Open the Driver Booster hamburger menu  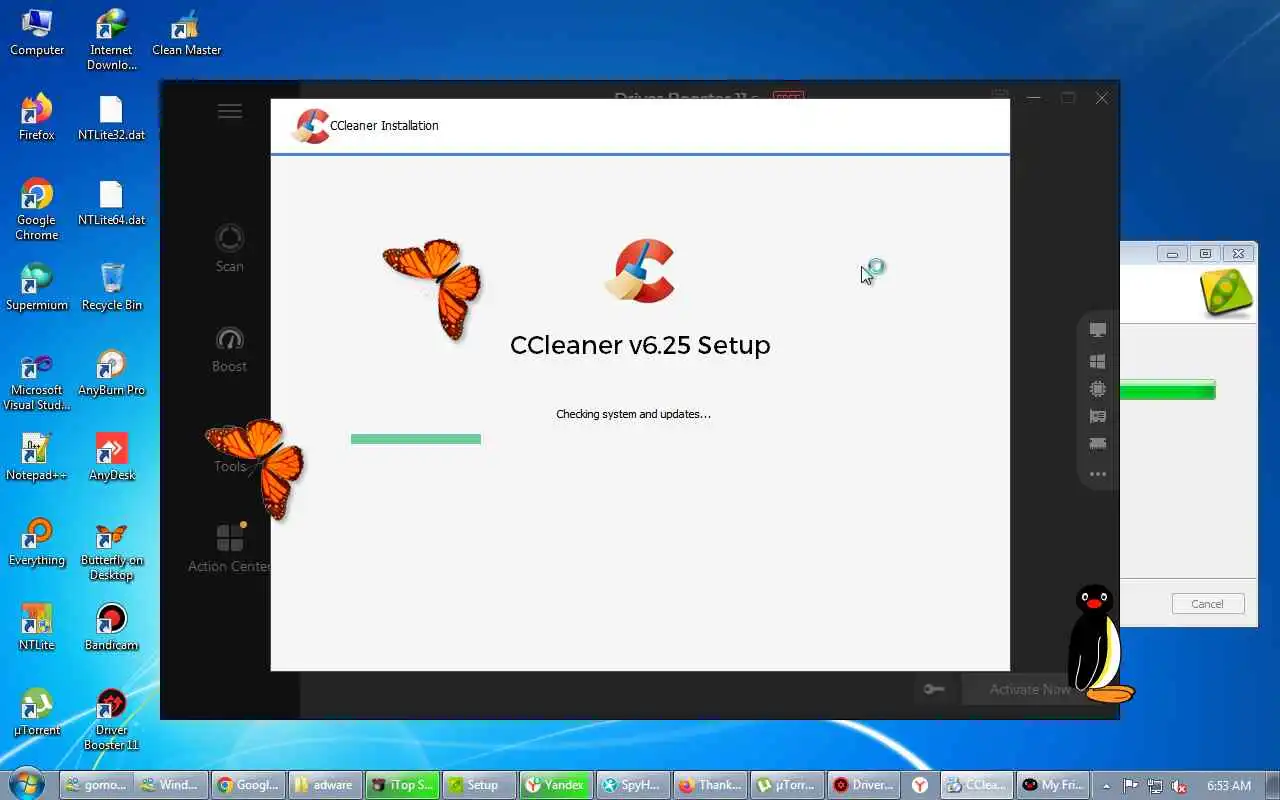point(230,111)
